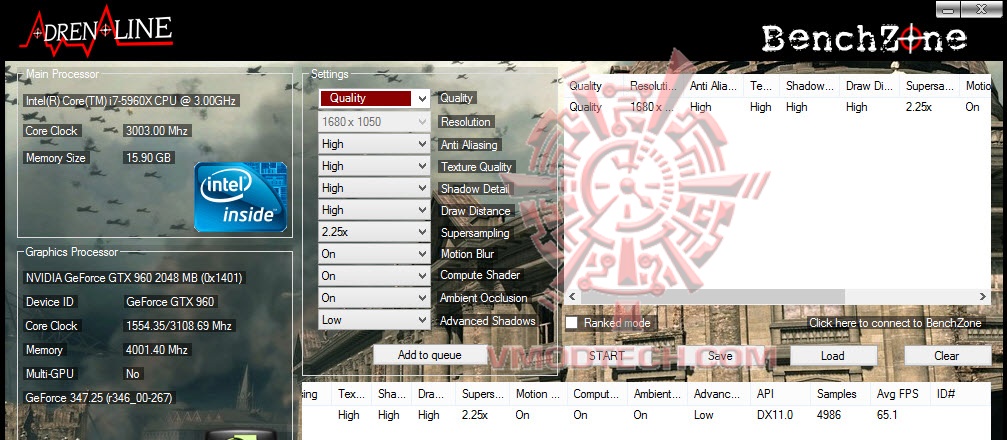Click the Resoluti... column header in queue
1007x440 pixels.
(653, 86)
